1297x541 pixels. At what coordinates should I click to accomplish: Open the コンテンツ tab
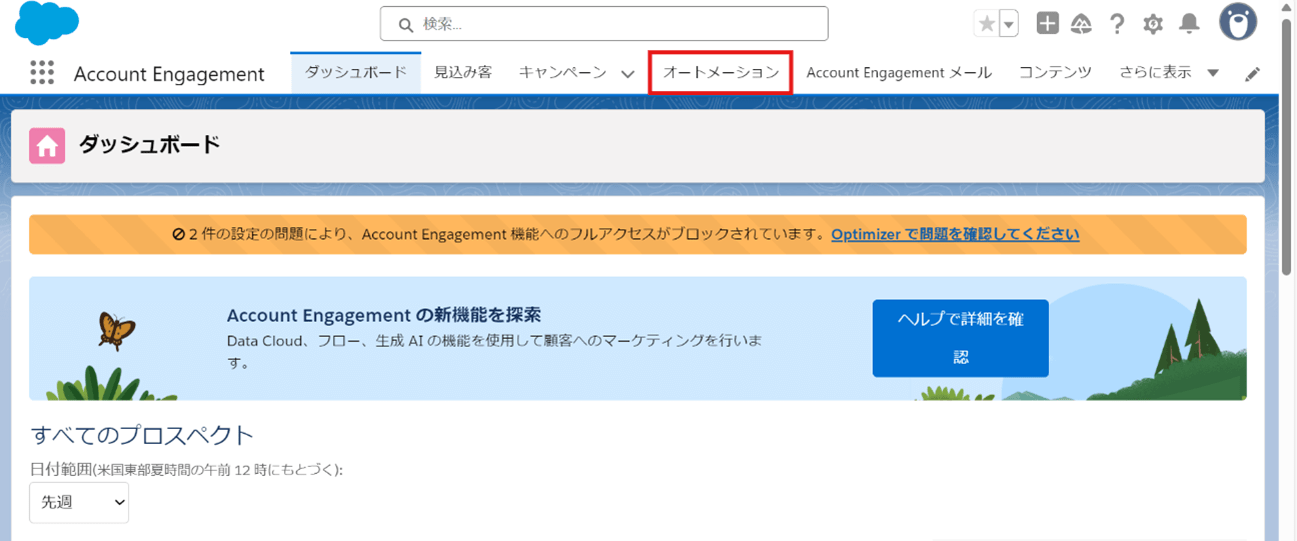click(1055, 73)
